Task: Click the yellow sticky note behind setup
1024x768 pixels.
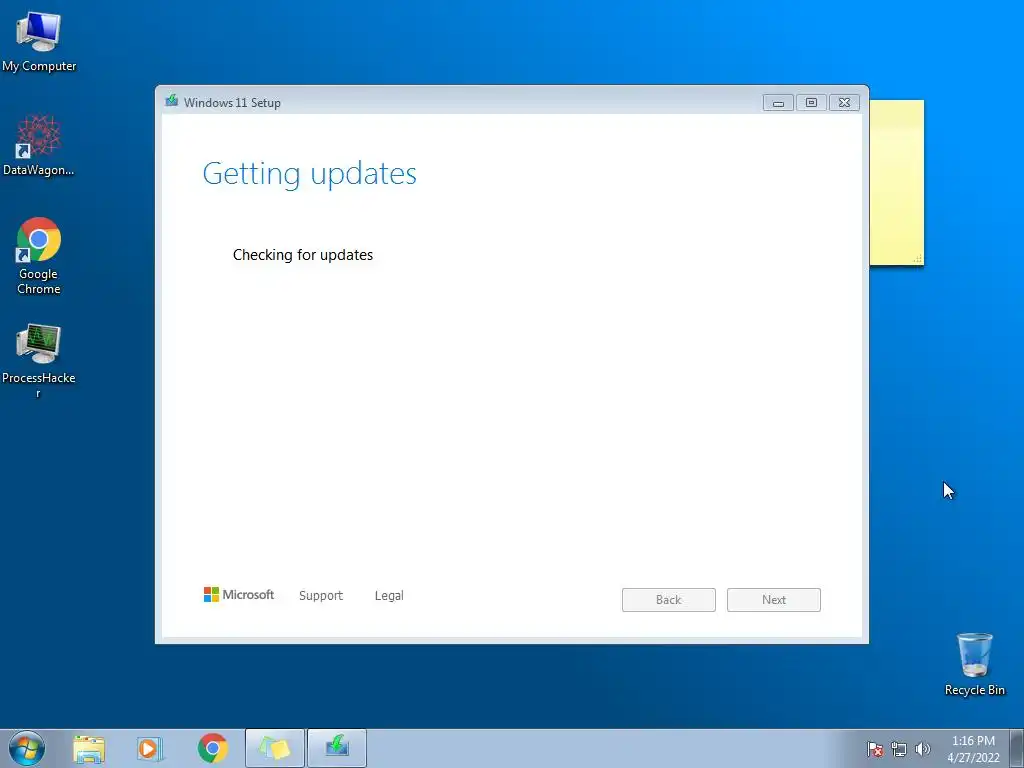Action: (897, 183)
